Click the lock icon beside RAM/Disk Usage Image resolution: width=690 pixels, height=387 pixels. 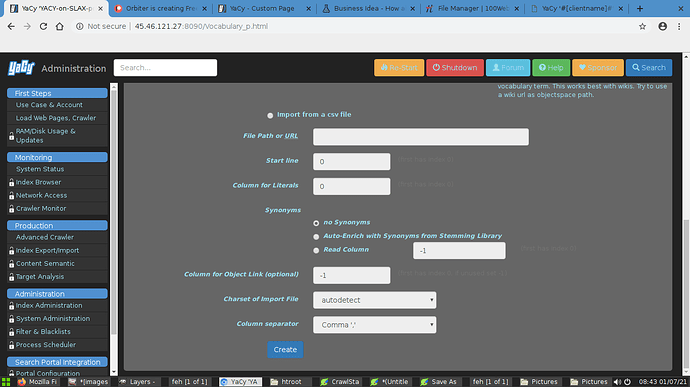[x=11, y=136]
